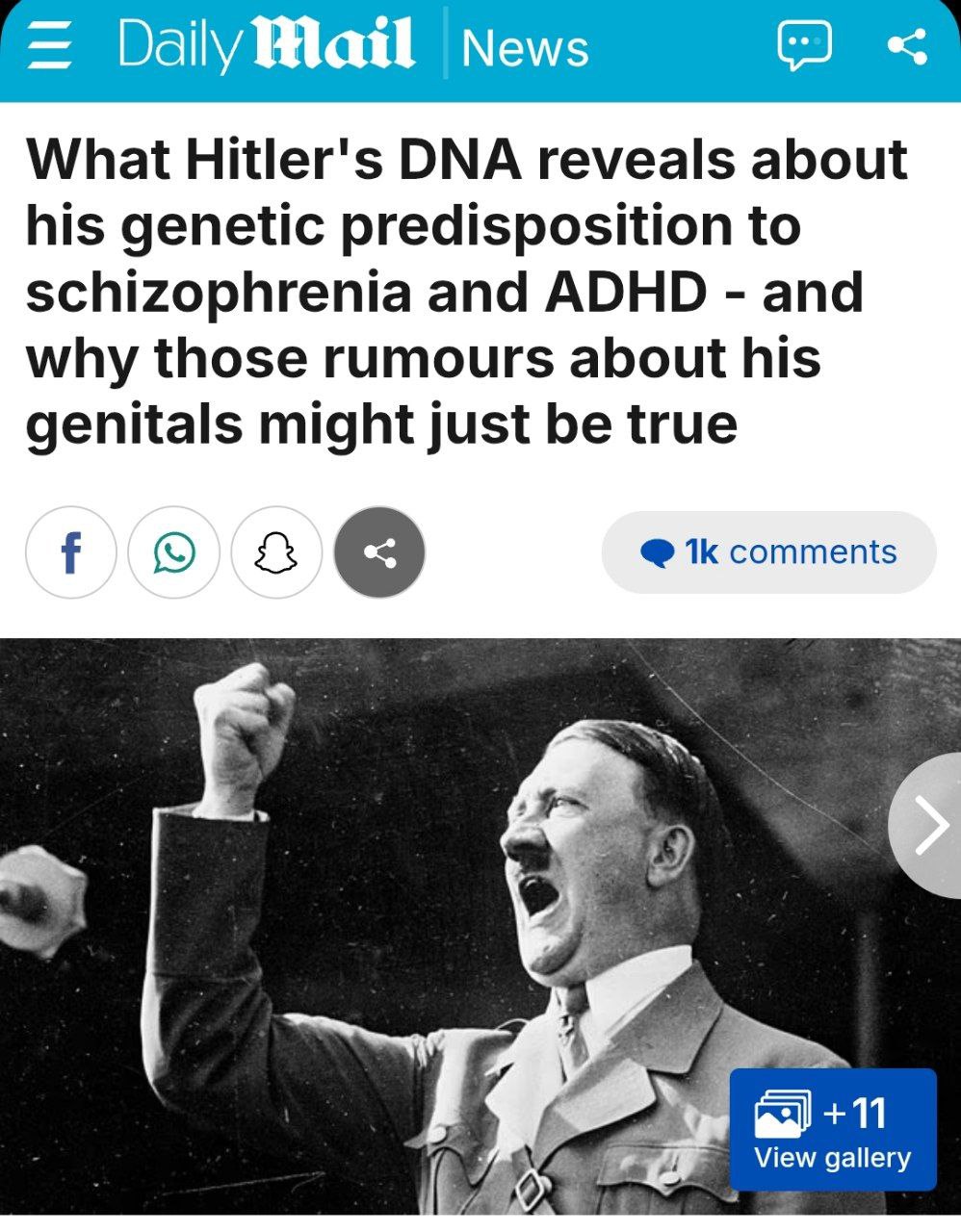This screenshot has width=961, height=1232.
Task: Share article via WhatsApp
Action: (173, 552)
